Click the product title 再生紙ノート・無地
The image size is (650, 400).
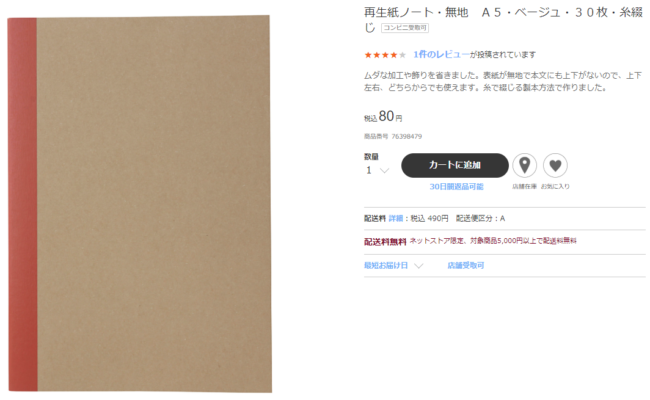[416, 12]
